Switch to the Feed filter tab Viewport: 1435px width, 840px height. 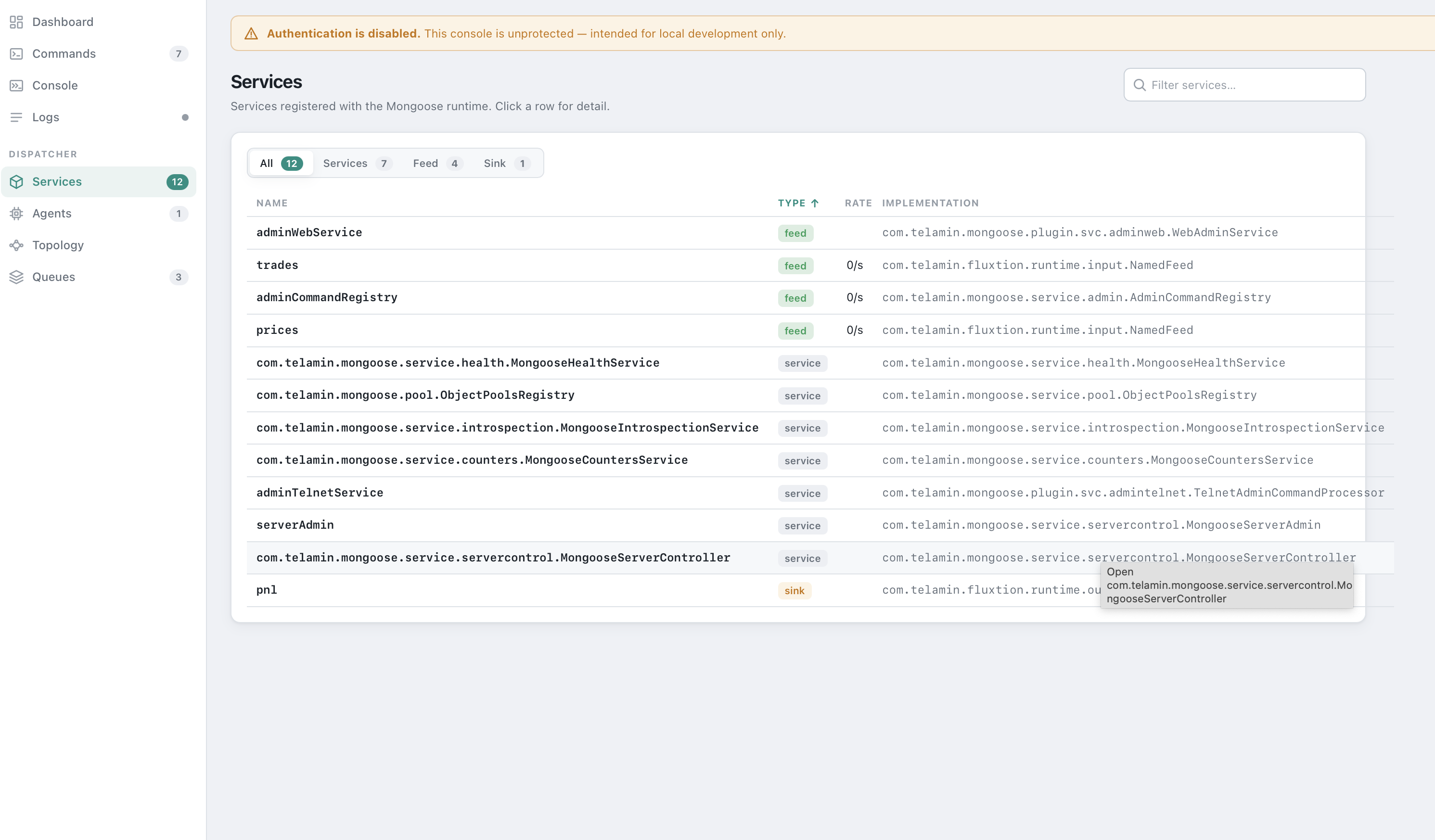438,164
